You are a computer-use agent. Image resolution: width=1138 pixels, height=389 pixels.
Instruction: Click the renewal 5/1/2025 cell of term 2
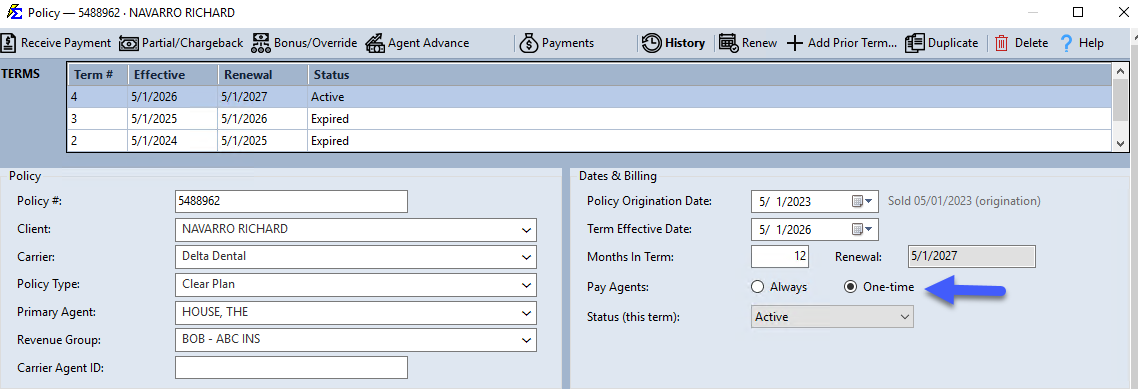[263, 141]
